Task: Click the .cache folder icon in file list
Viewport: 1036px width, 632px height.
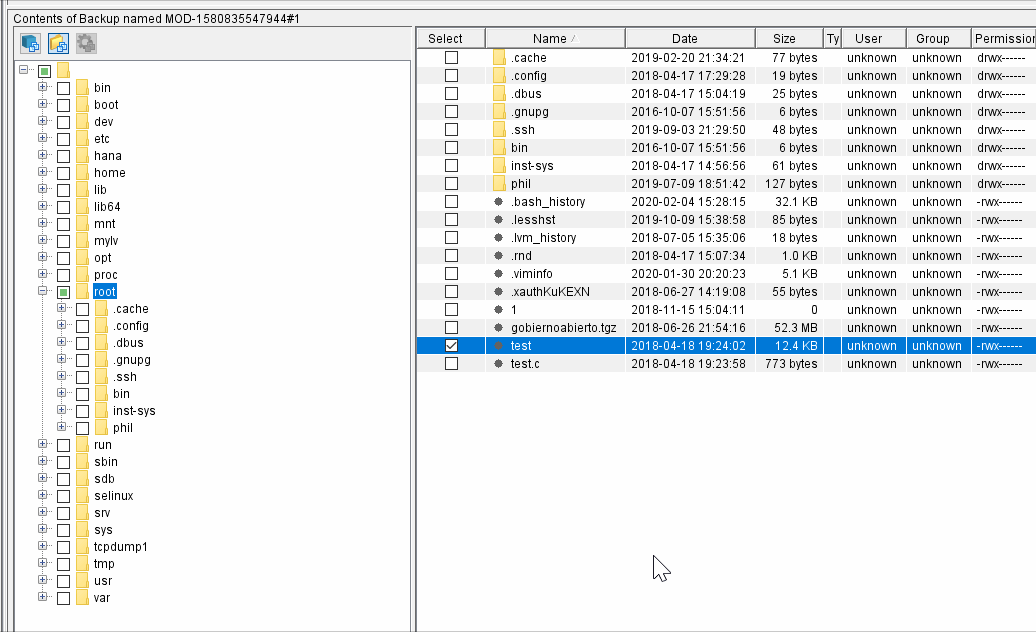Action: tap(499, 57)
